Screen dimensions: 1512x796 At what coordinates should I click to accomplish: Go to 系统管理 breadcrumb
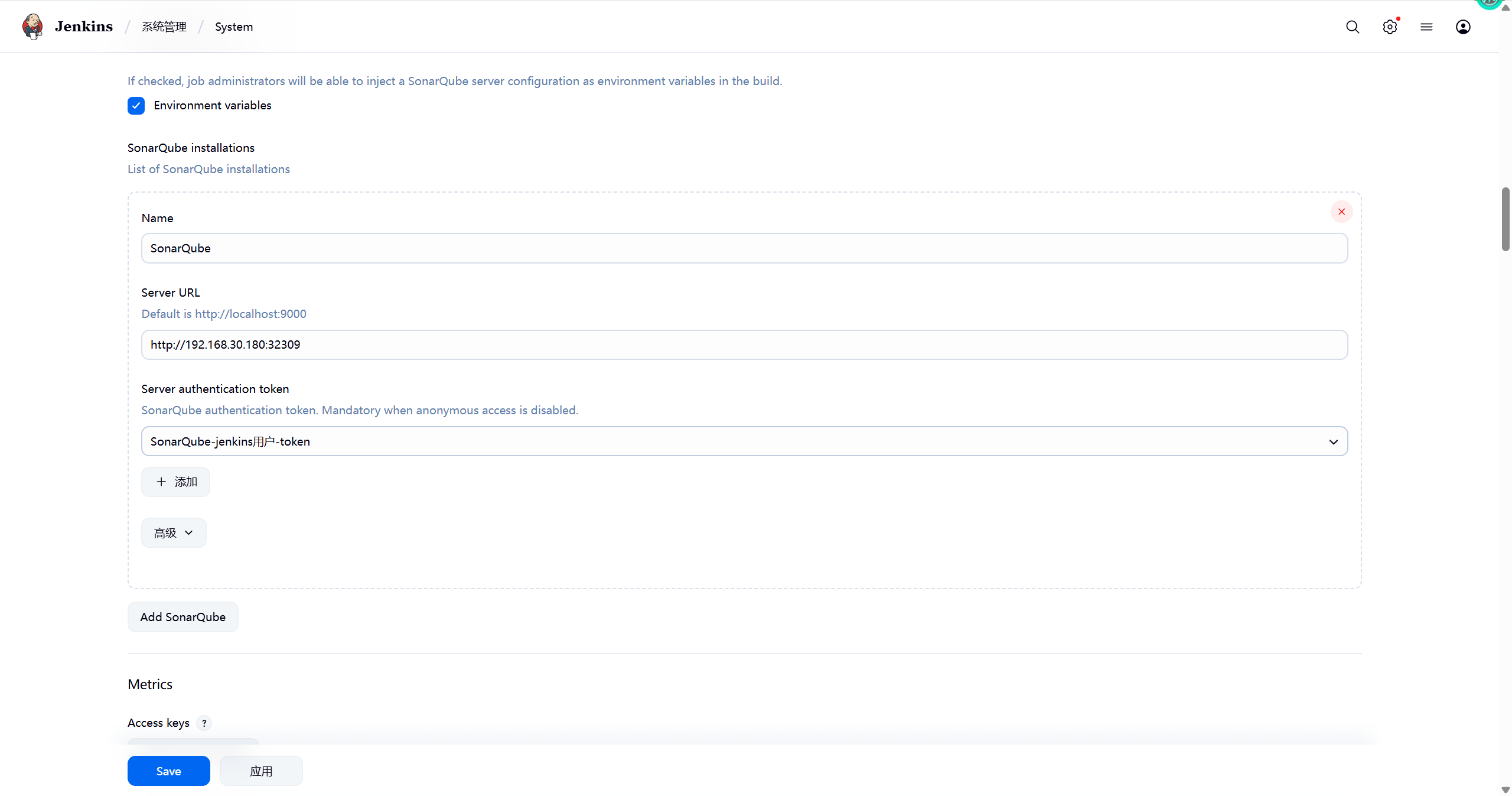[x=164, y=27]
